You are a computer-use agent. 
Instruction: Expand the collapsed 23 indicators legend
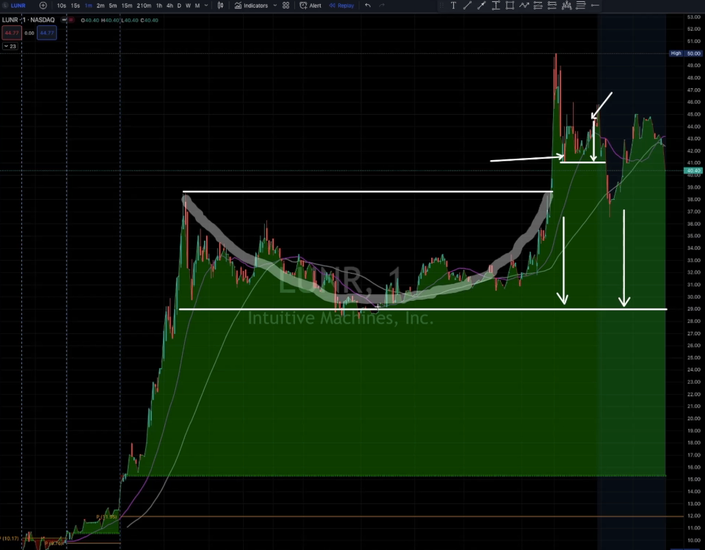[x=9, y=46]
